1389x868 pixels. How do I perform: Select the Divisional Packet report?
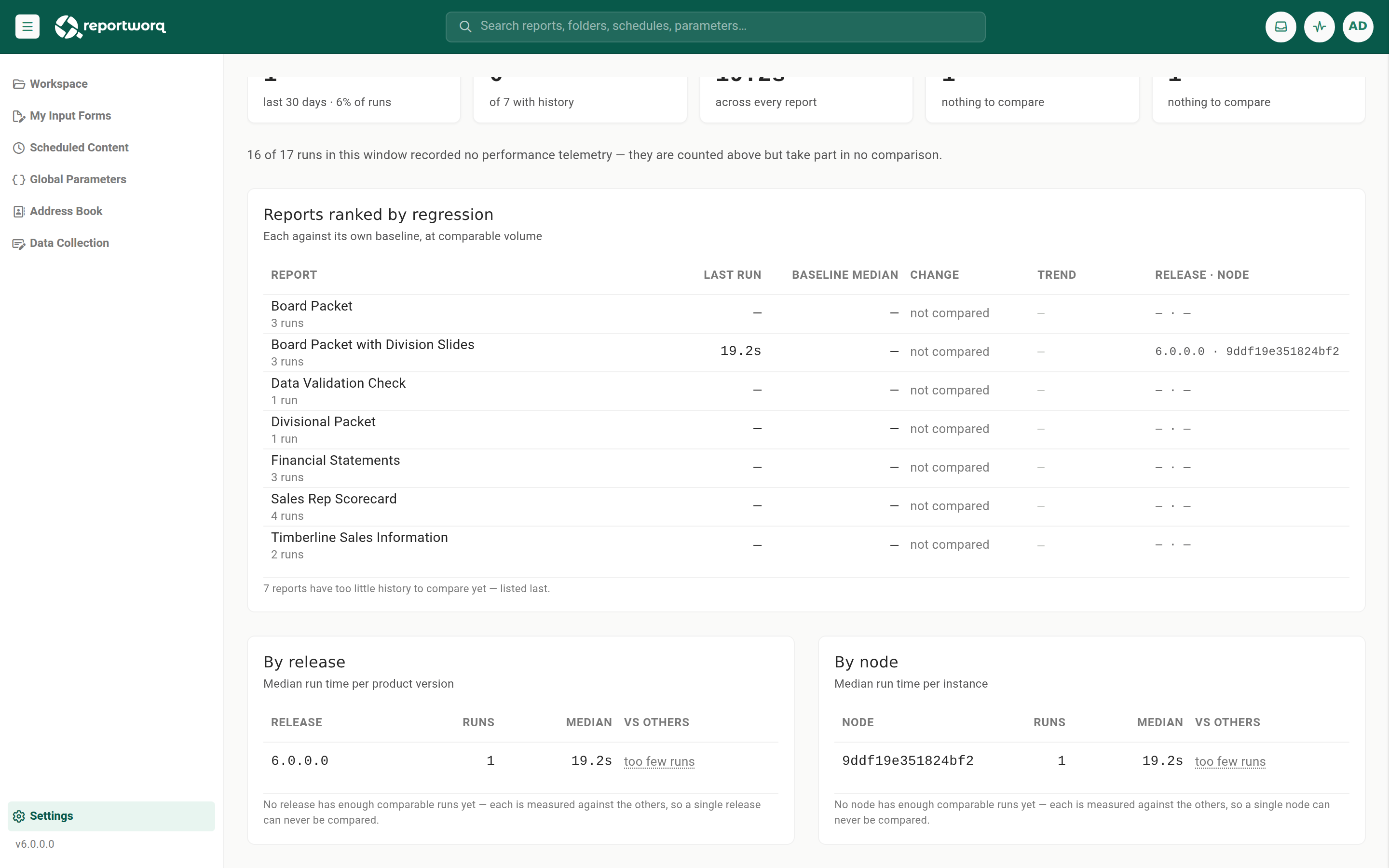coord(806,429)
